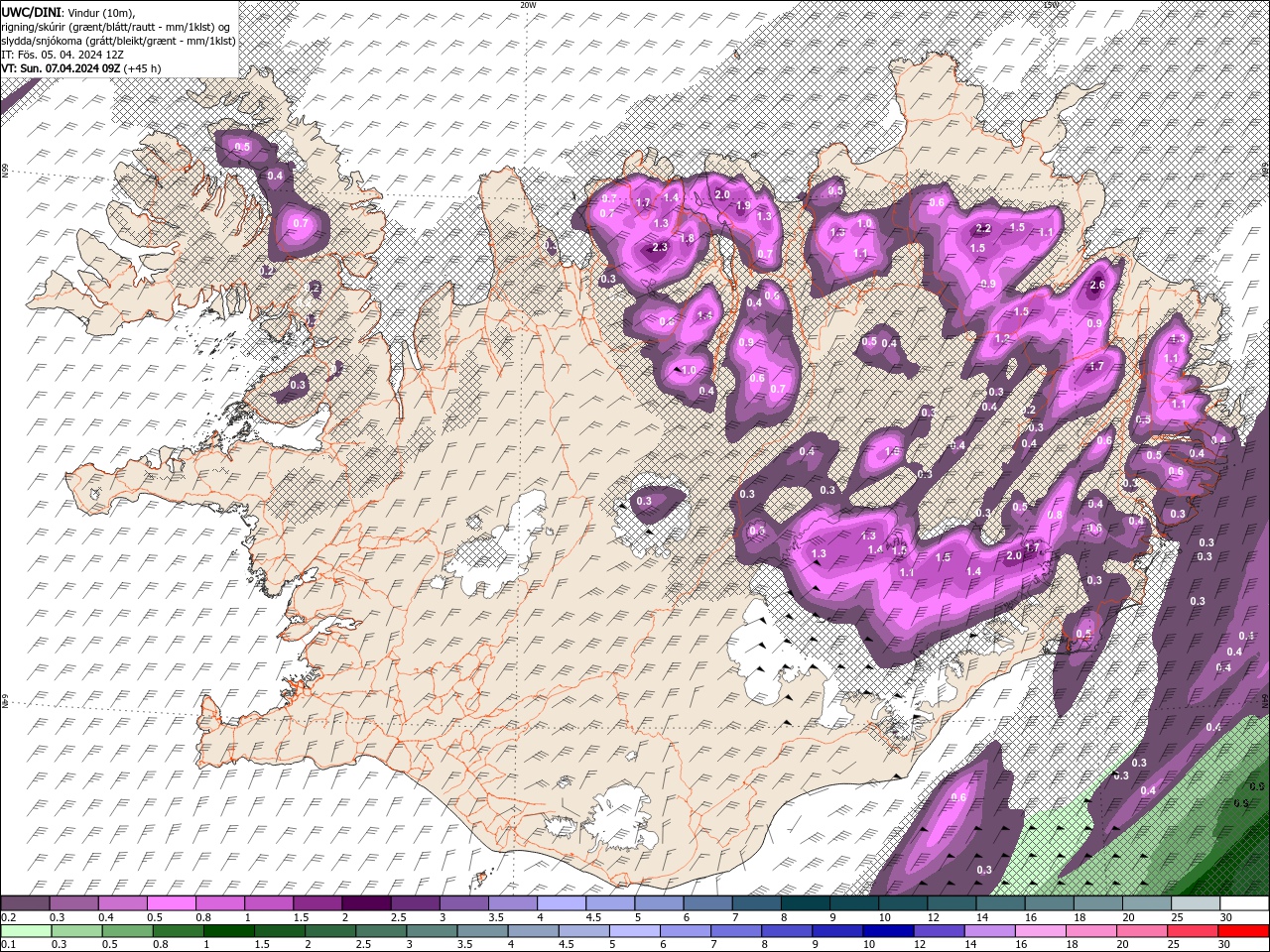The width and height of the screenshot is (1270, 952).
Task: Pick the light pink 16 rain swatch
Action: point(1041,930)
